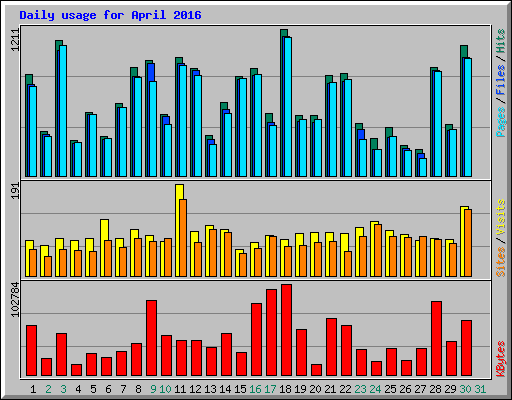Click day label "12" on the axis
The image size is (512, 400).
click(x=195, y=389)
